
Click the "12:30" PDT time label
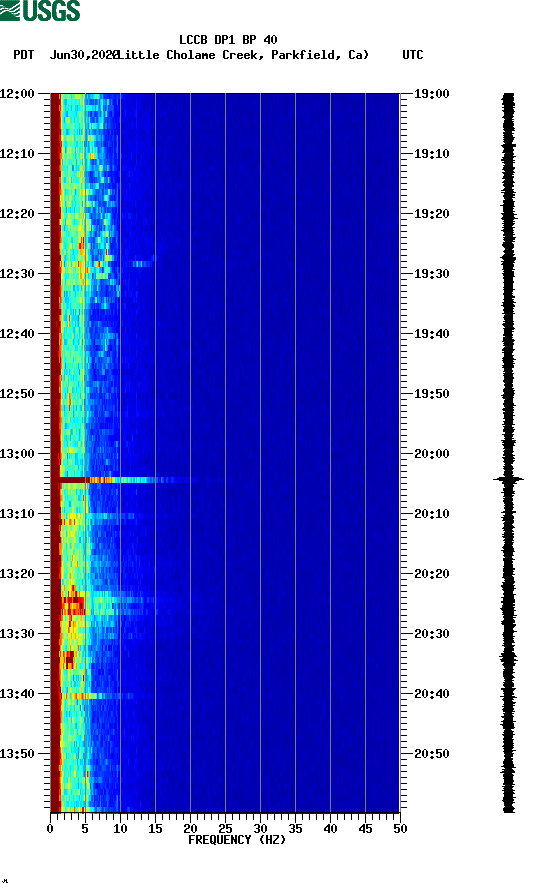point(17,274)
